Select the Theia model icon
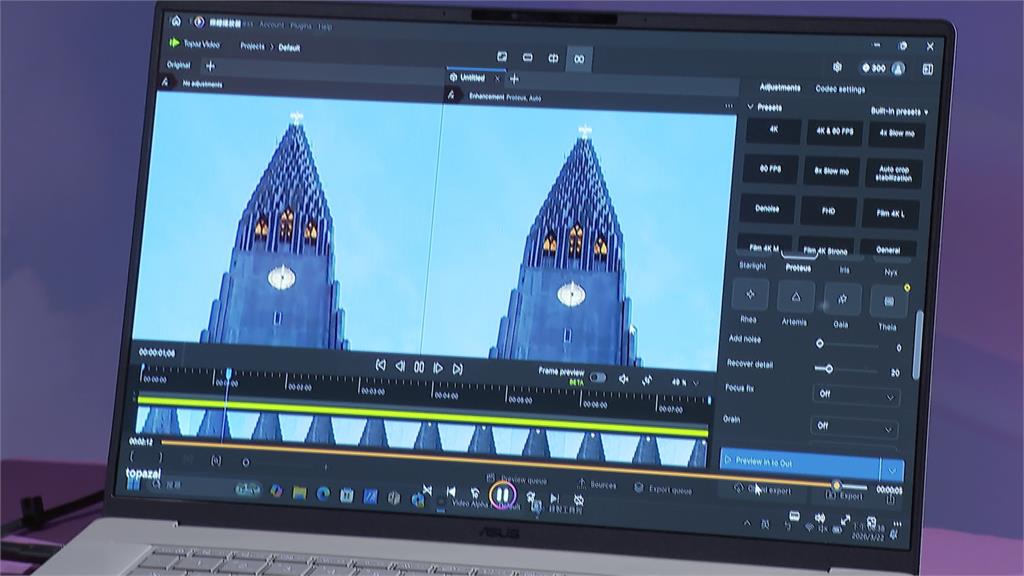Image resolution: width=1024 pixels, height=576 pixels. [888, 299]
